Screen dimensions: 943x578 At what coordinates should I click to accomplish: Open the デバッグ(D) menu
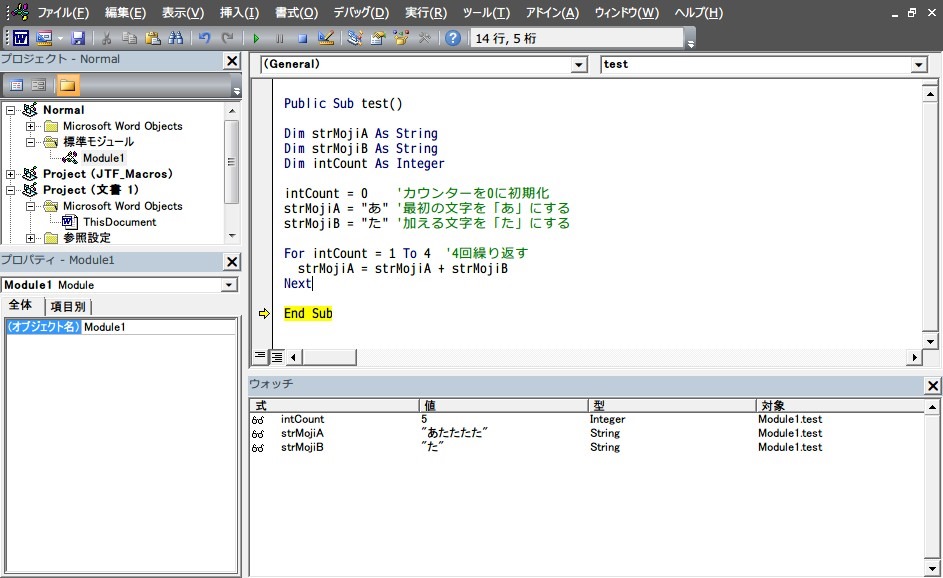tap(361, 13)
